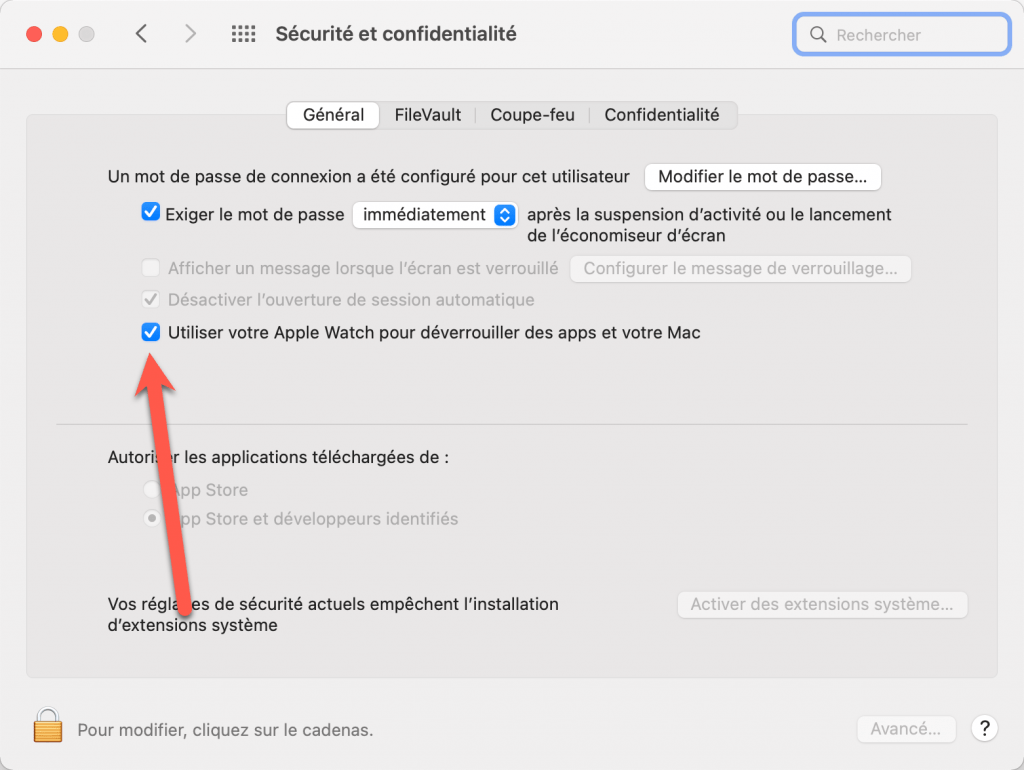Image resolution: width=1024 pixels, height=770 pixels.
Task: Open the help question mark button
Action: (x=984, y=728)
